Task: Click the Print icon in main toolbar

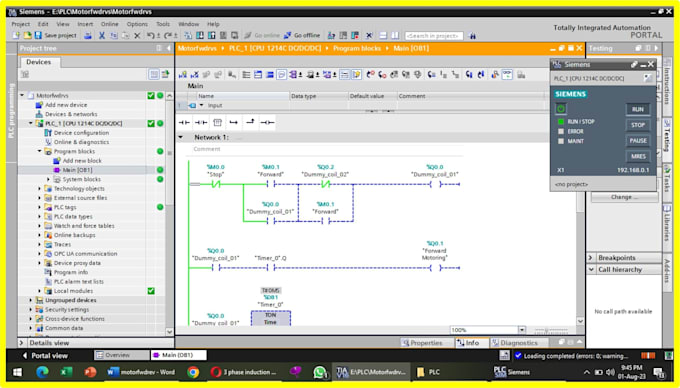Action: (88, 36)
